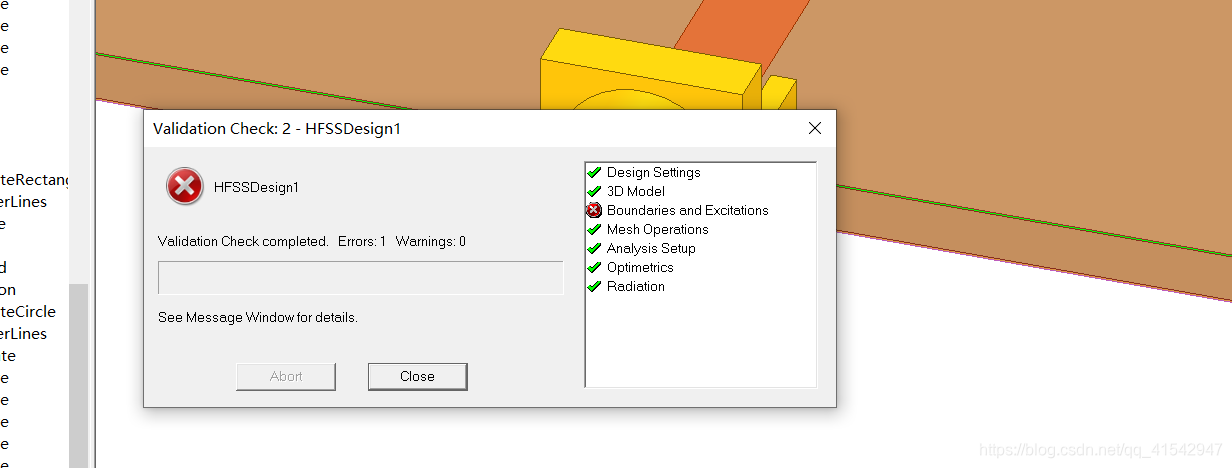Image resolution: width=1232 pixels, height=468 pixels.
Task: Click the history tree's vertical scrollbar thumb
Action: point(78,375)
